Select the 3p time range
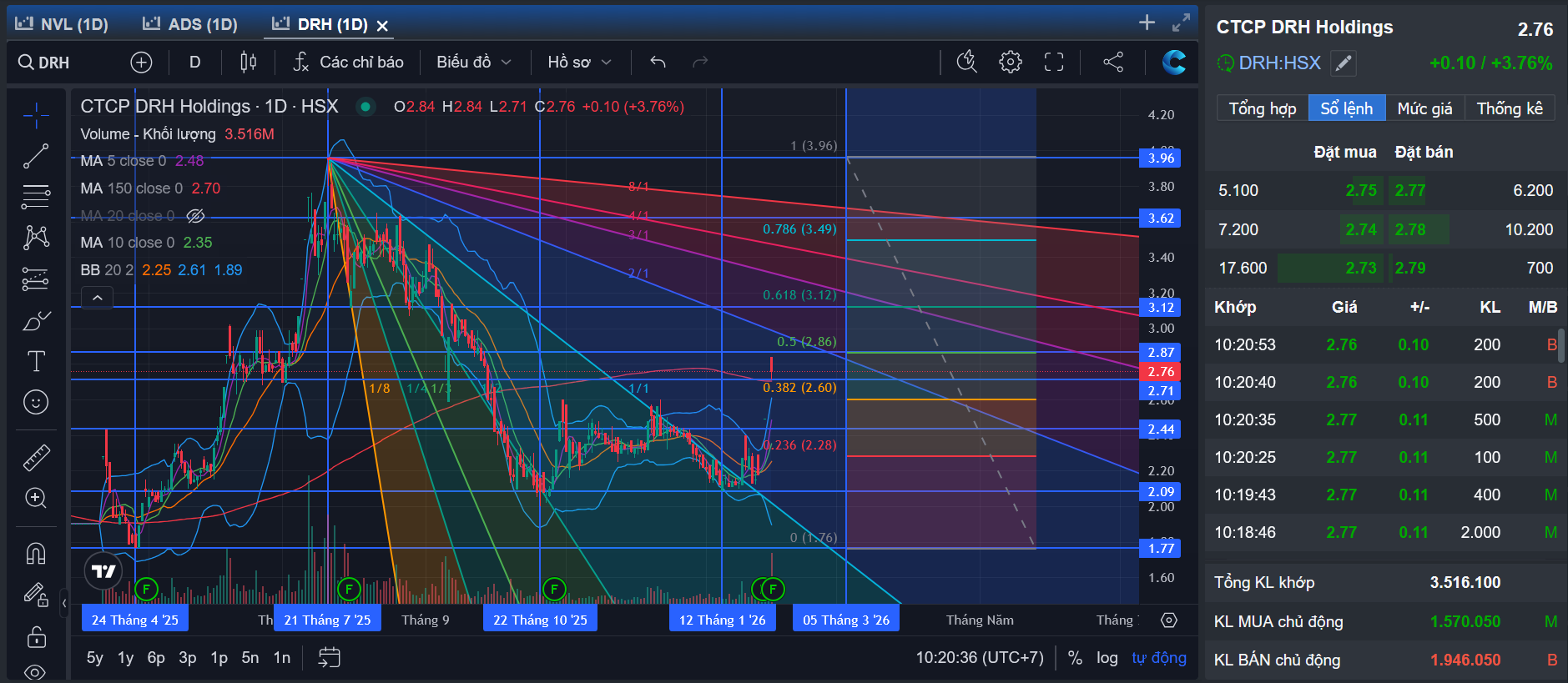 pyautogui.click(x=188, y=658)
